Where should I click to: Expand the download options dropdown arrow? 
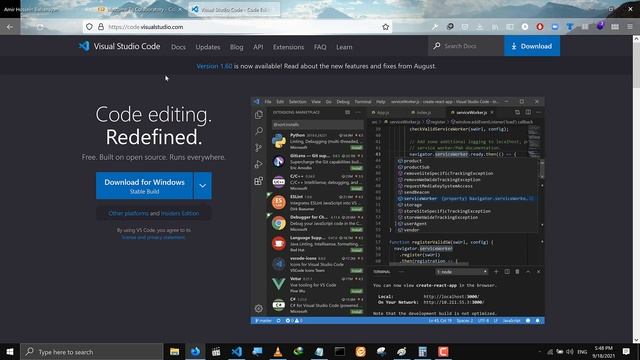(202, 186)
